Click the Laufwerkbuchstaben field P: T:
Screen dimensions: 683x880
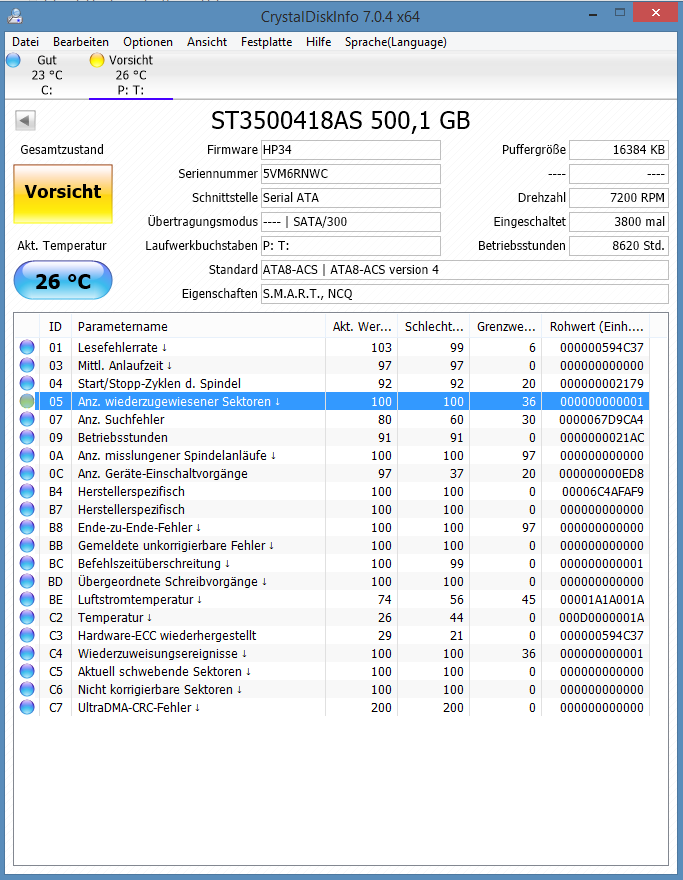click(351, 246)
